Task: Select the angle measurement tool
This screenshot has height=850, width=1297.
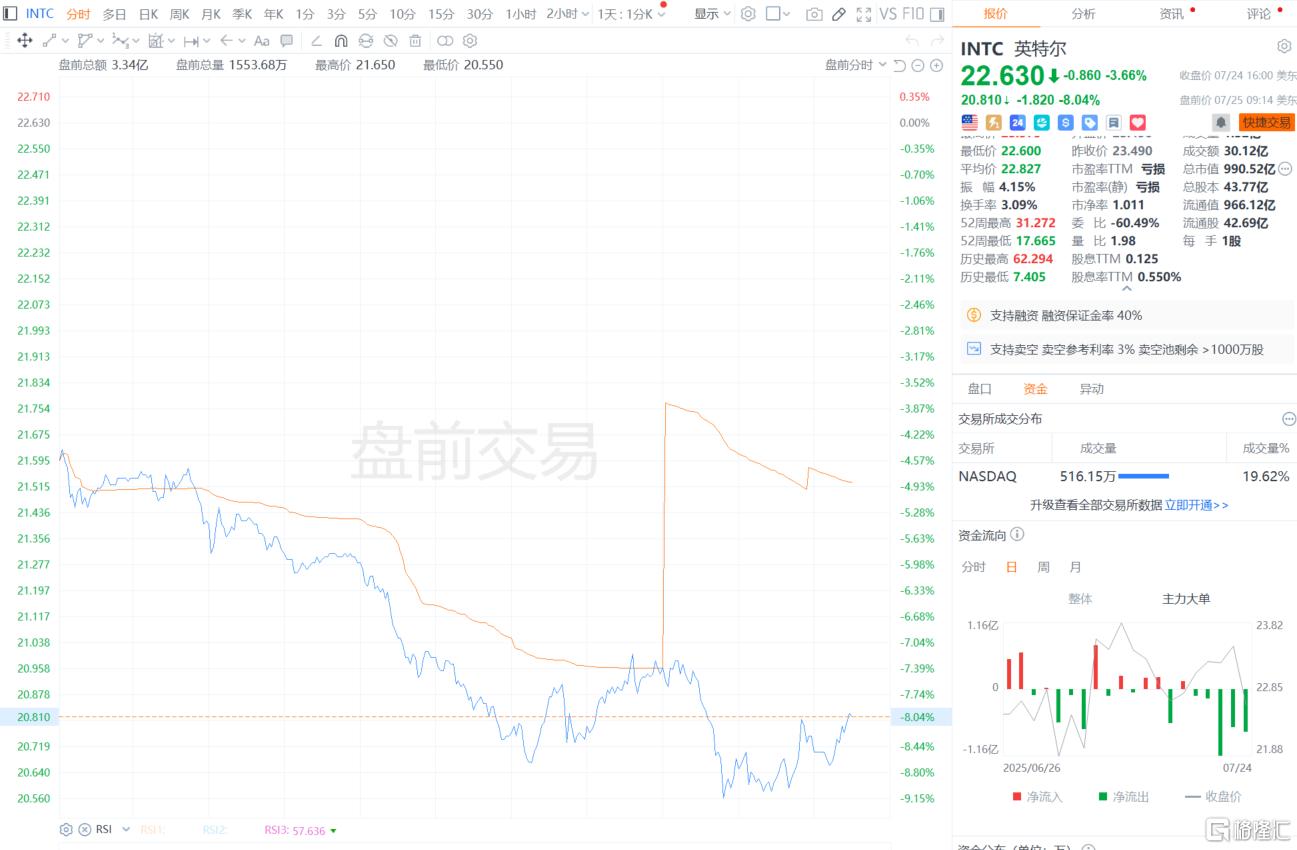Action: coord(316,41)
